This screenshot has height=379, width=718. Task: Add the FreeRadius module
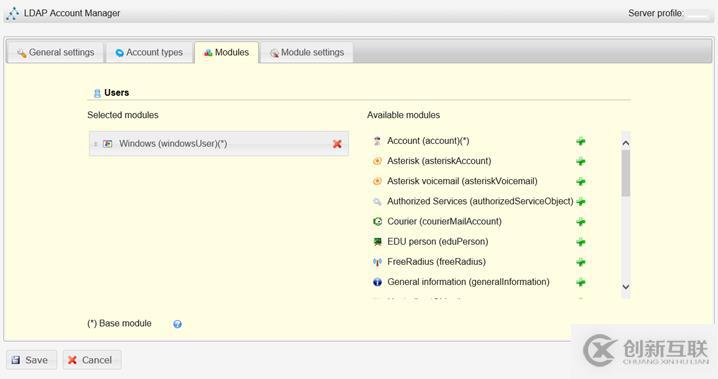click(x=581, y=262)
